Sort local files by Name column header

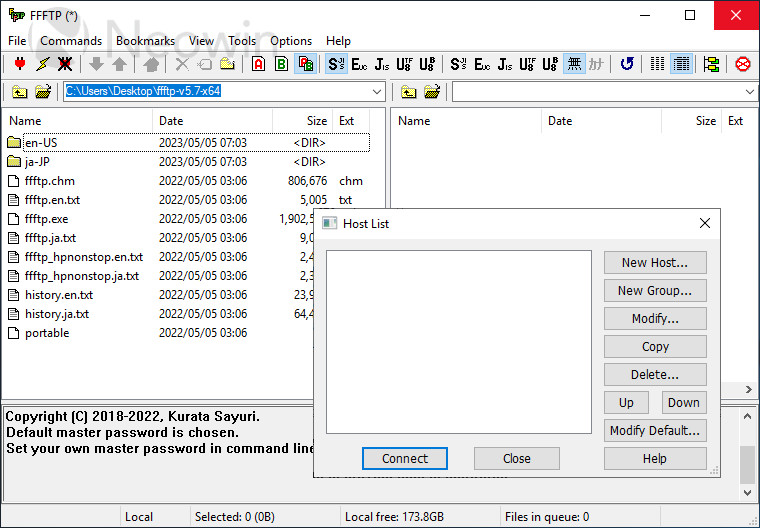pos(78,121)
